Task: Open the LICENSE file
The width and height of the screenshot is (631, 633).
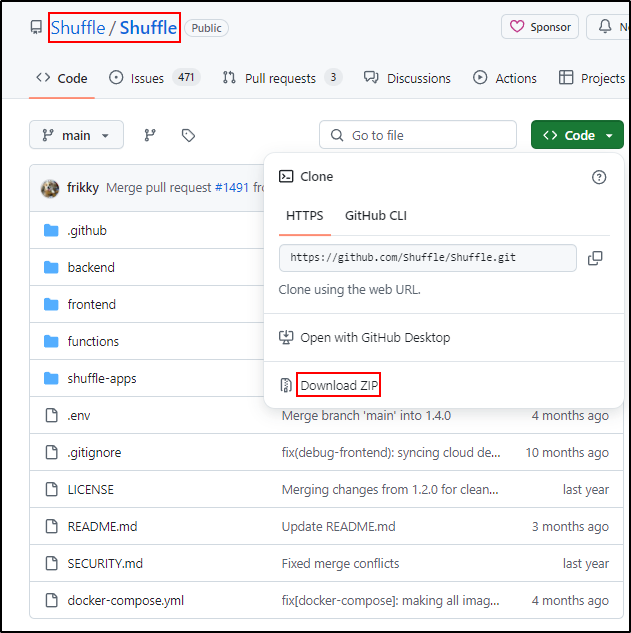Action: click(x=91, y=490)
